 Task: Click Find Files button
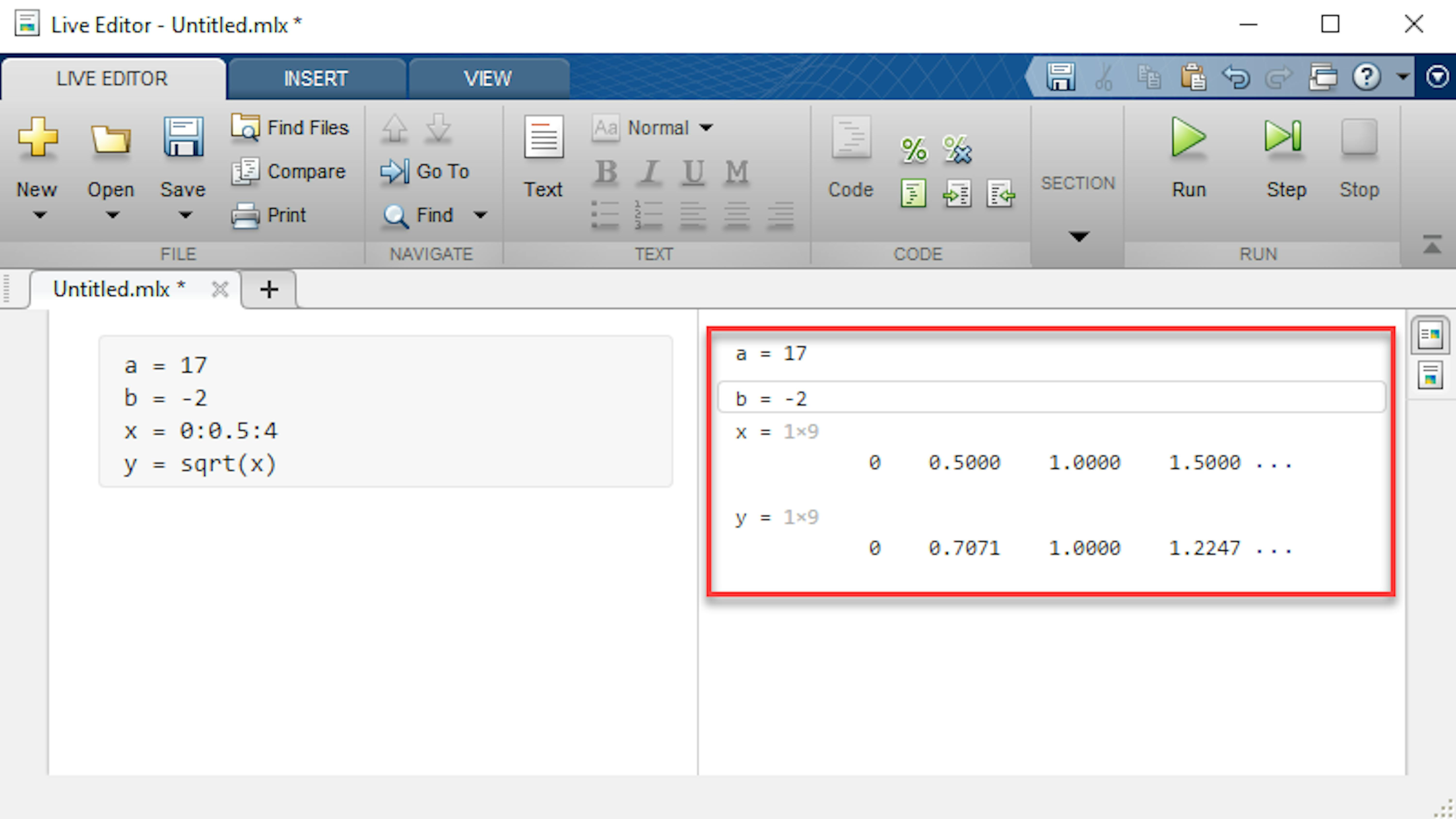tap(290, 127)
